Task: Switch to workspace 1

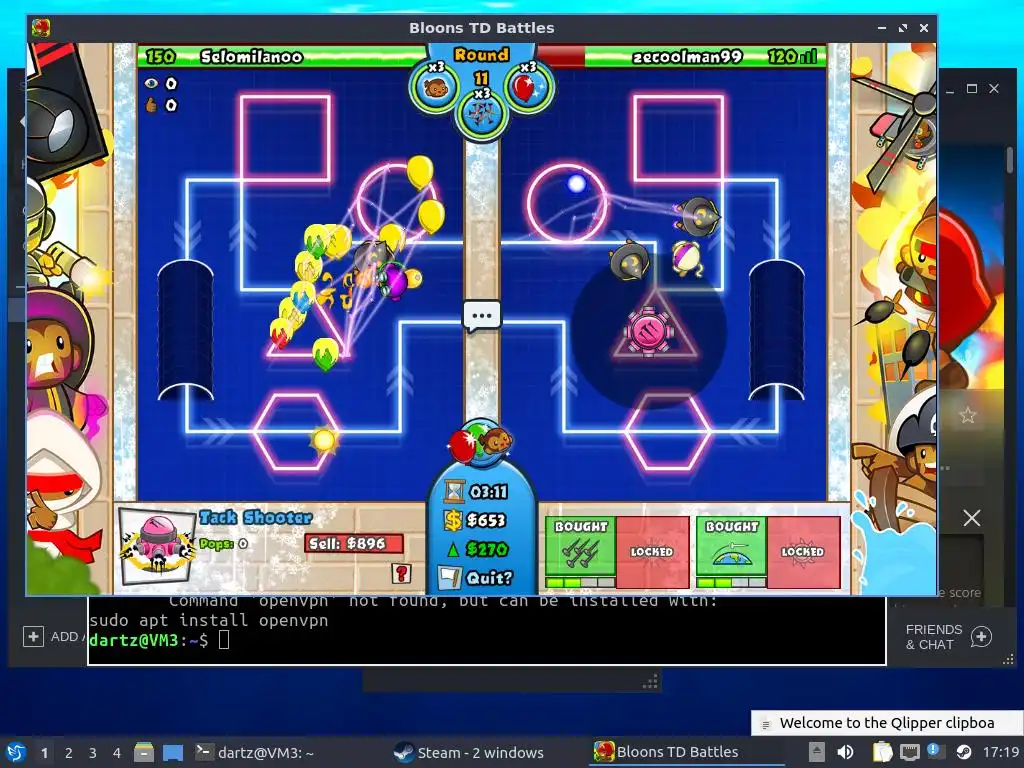Action: tap(44, 753)
